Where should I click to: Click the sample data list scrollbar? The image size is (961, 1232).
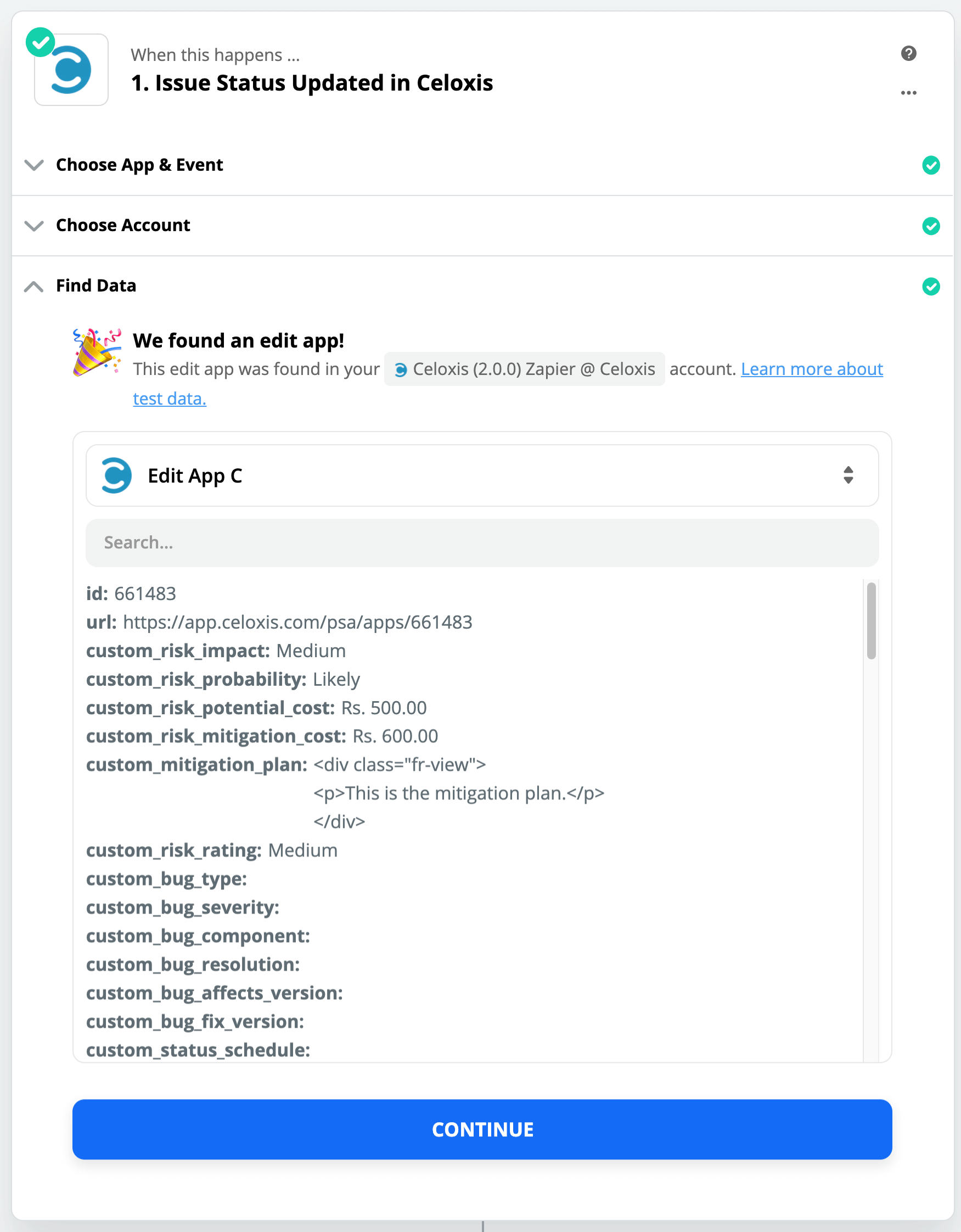click(x=871, y=620)
